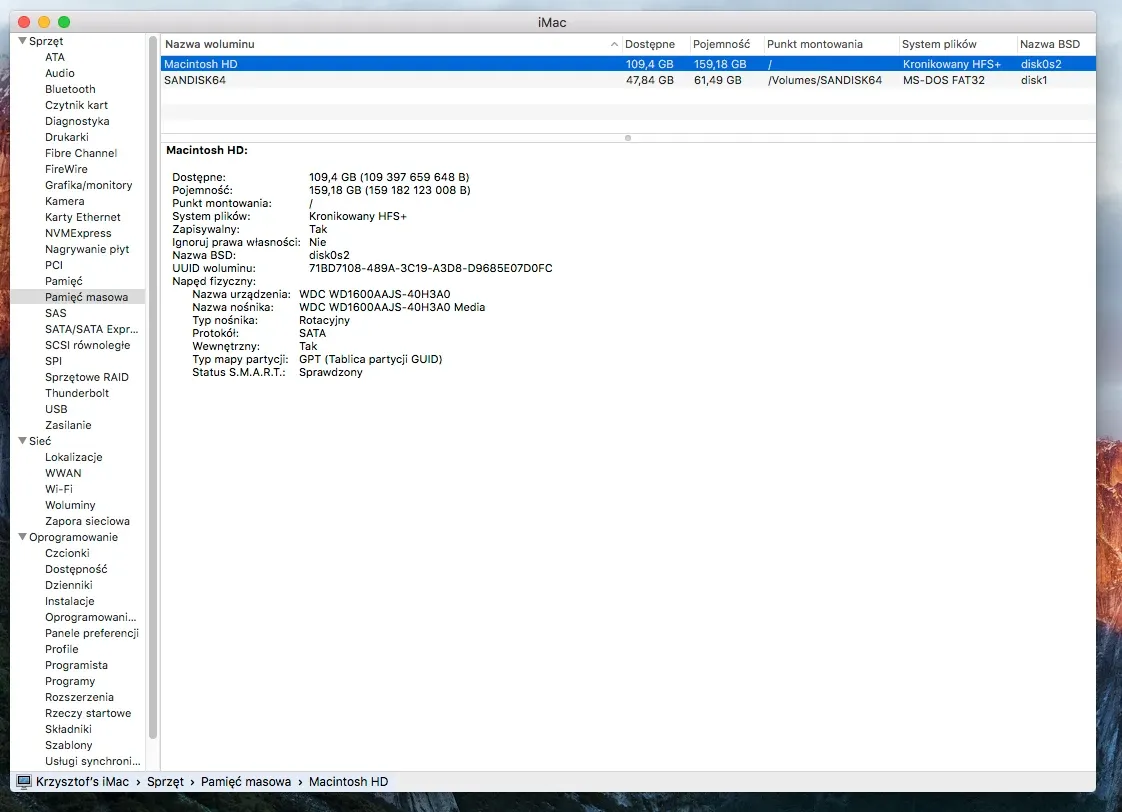Select Drukarki in the sidebar
Screen dimensions: 1122x812
point(67,137)
